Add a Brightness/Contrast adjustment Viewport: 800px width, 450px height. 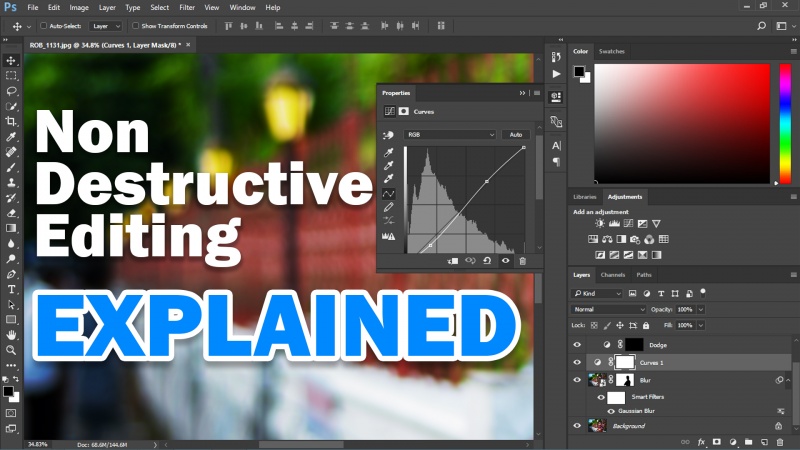pyautogui.click(x=600, y=223)
